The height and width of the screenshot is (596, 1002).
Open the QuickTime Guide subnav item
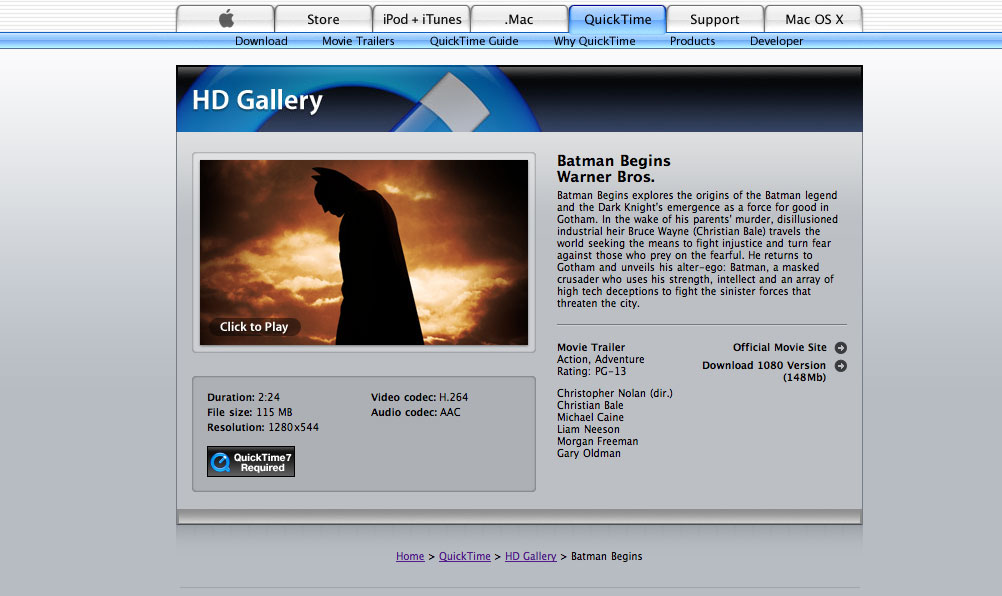(x=474, y=41)
